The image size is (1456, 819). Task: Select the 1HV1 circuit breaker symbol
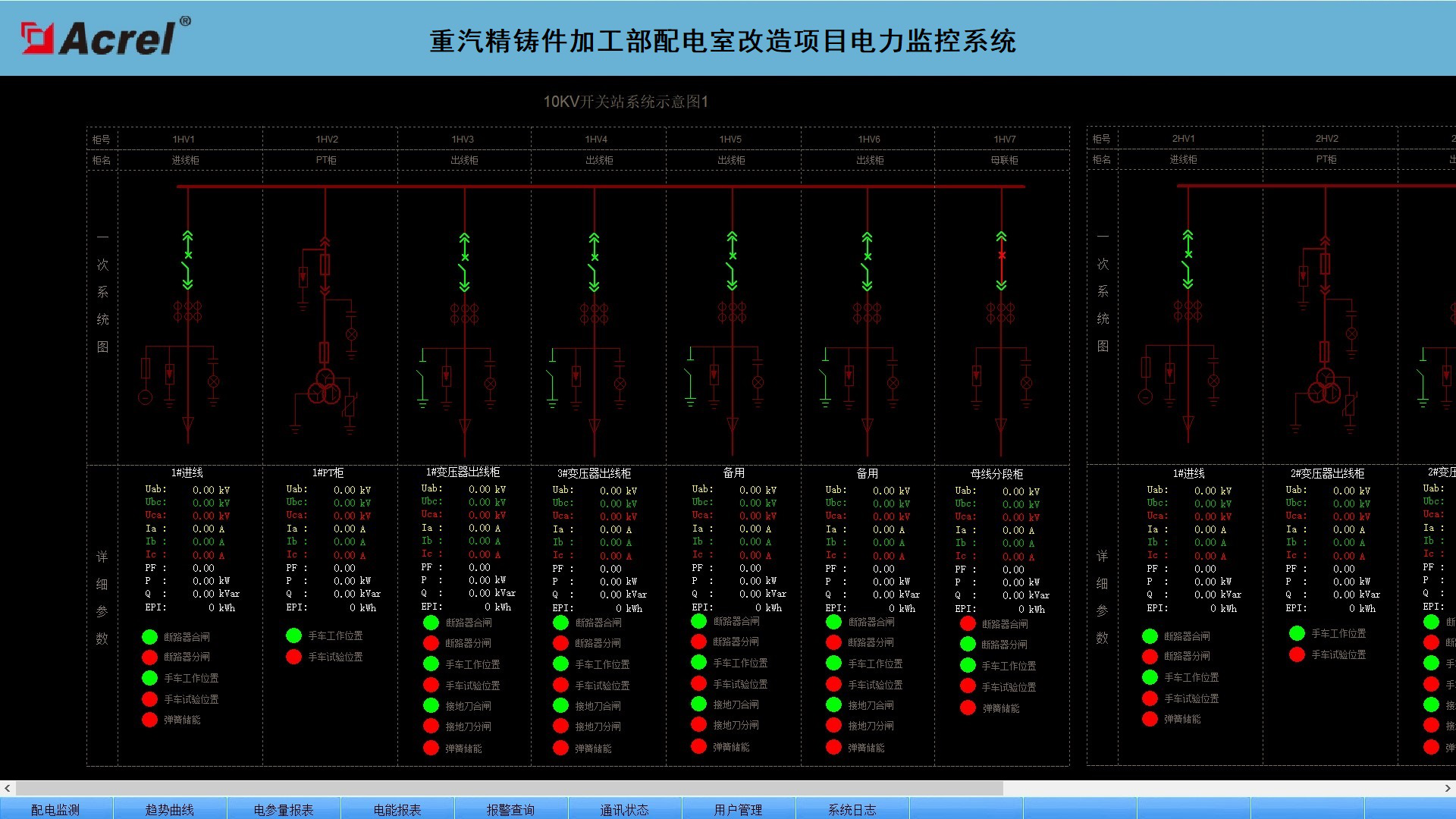187,260
